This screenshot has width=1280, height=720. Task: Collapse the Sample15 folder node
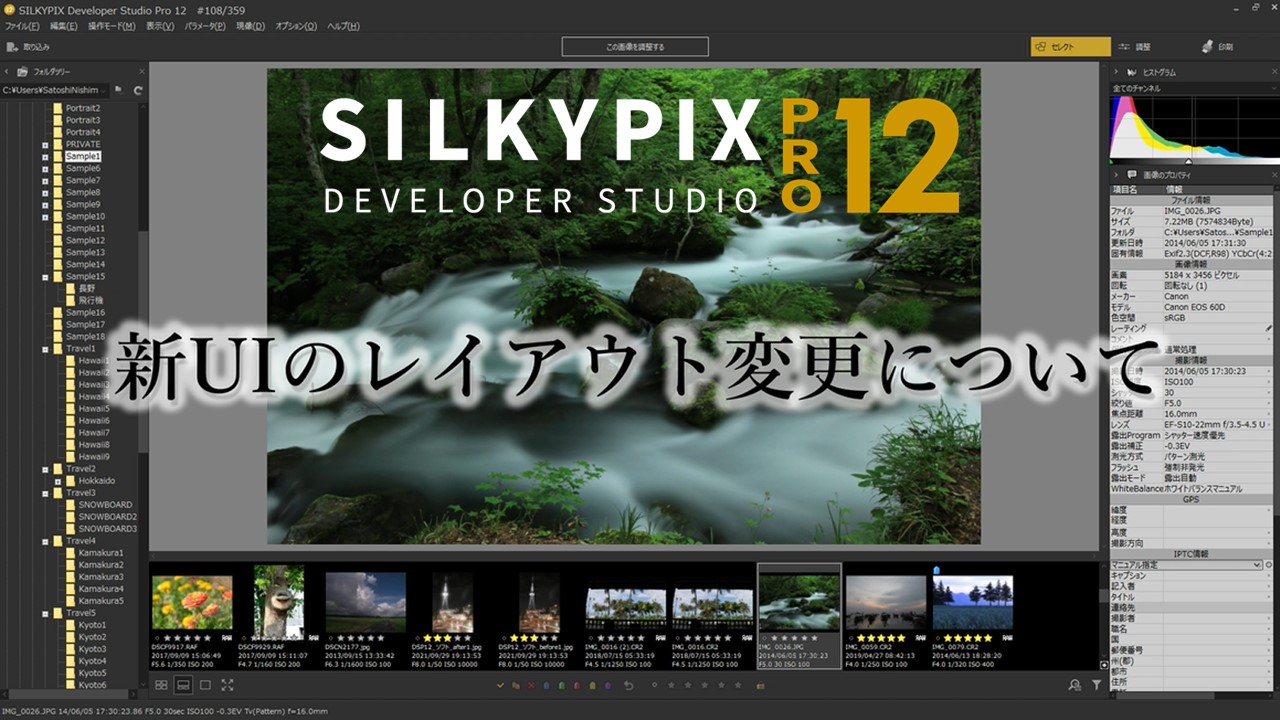pos(45,276)
